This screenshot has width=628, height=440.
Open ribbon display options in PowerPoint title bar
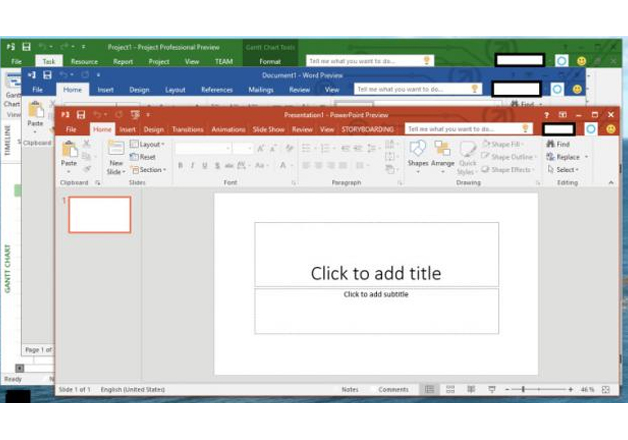tap(562, 115)
